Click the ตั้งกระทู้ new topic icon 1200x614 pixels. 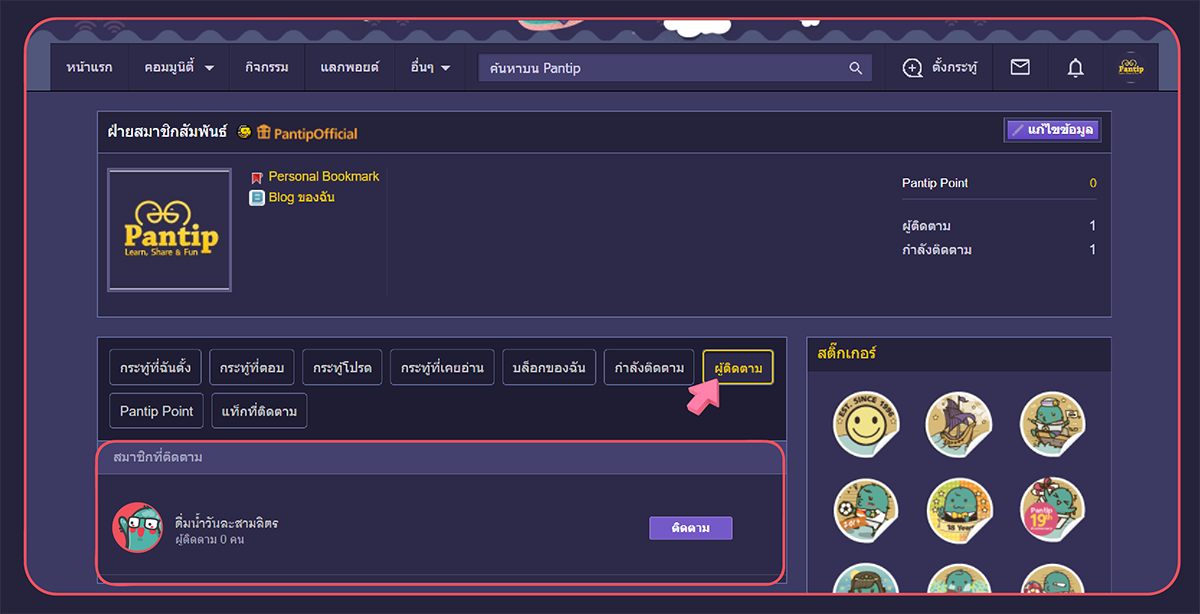(x=912, y=68)
